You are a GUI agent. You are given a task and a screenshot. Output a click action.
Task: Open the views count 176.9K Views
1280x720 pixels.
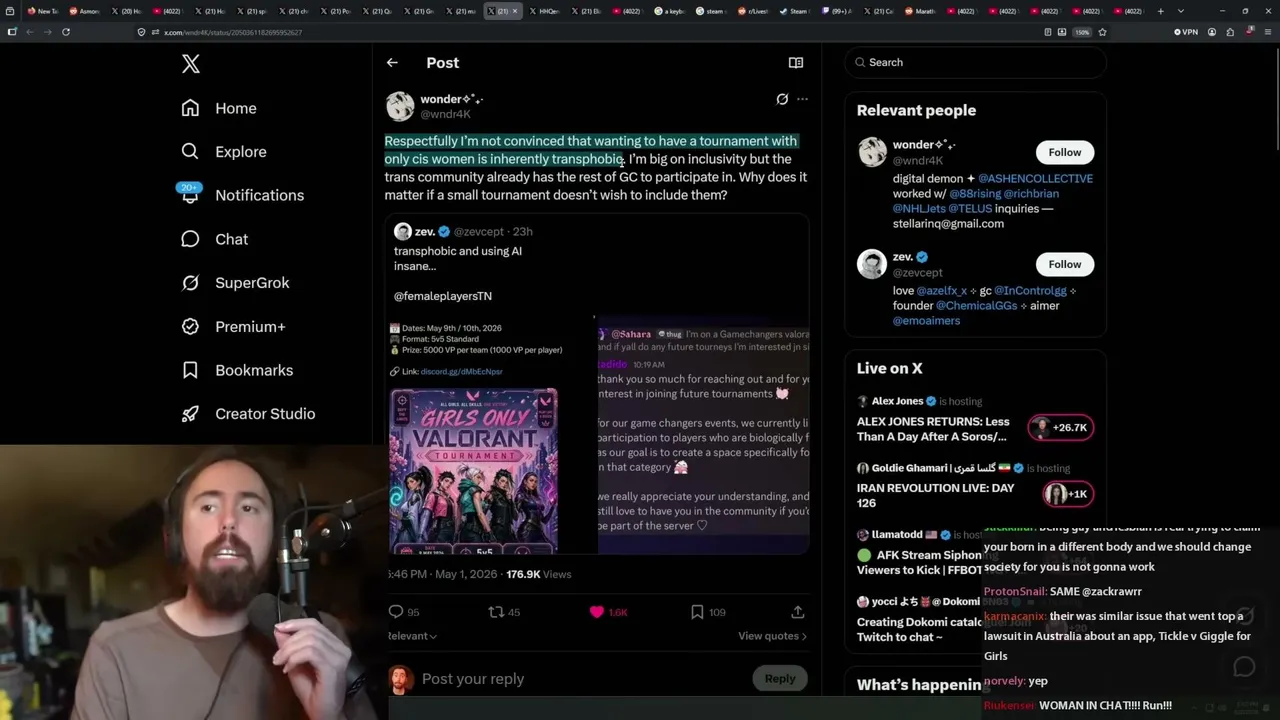539,574
